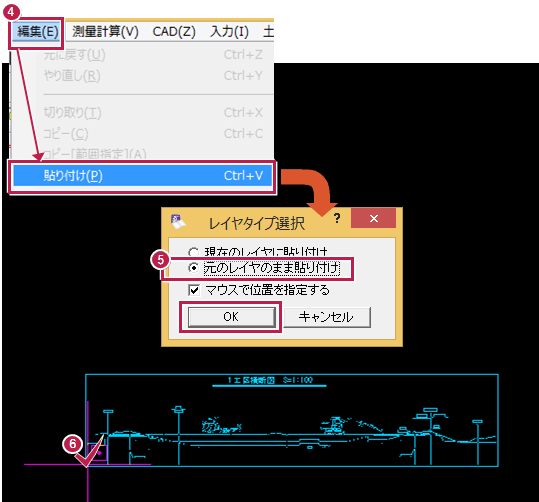Image resolution: width=539 pixels, height=502 pixels.
Task: Open the 測量計算(V) menu
Action: click(x=105, y=32)
